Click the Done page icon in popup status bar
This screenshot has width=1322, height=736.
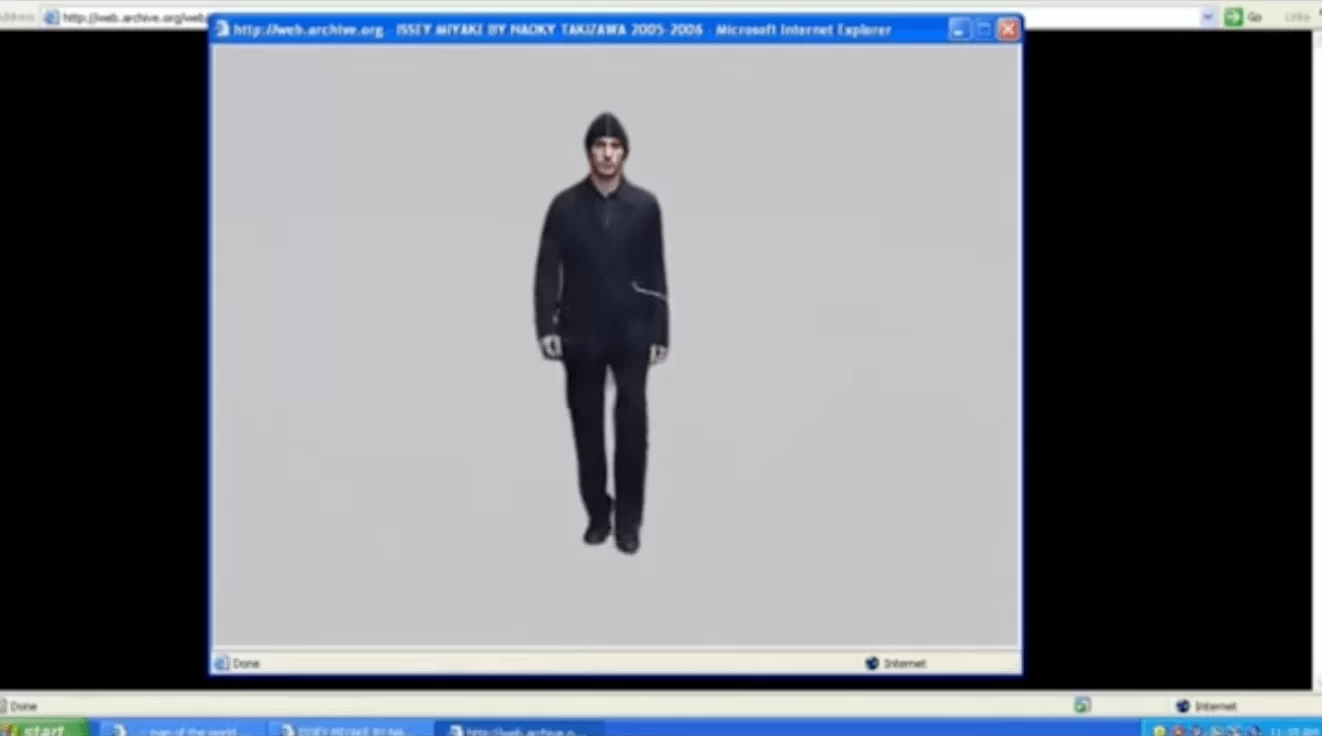click(222, 663)
